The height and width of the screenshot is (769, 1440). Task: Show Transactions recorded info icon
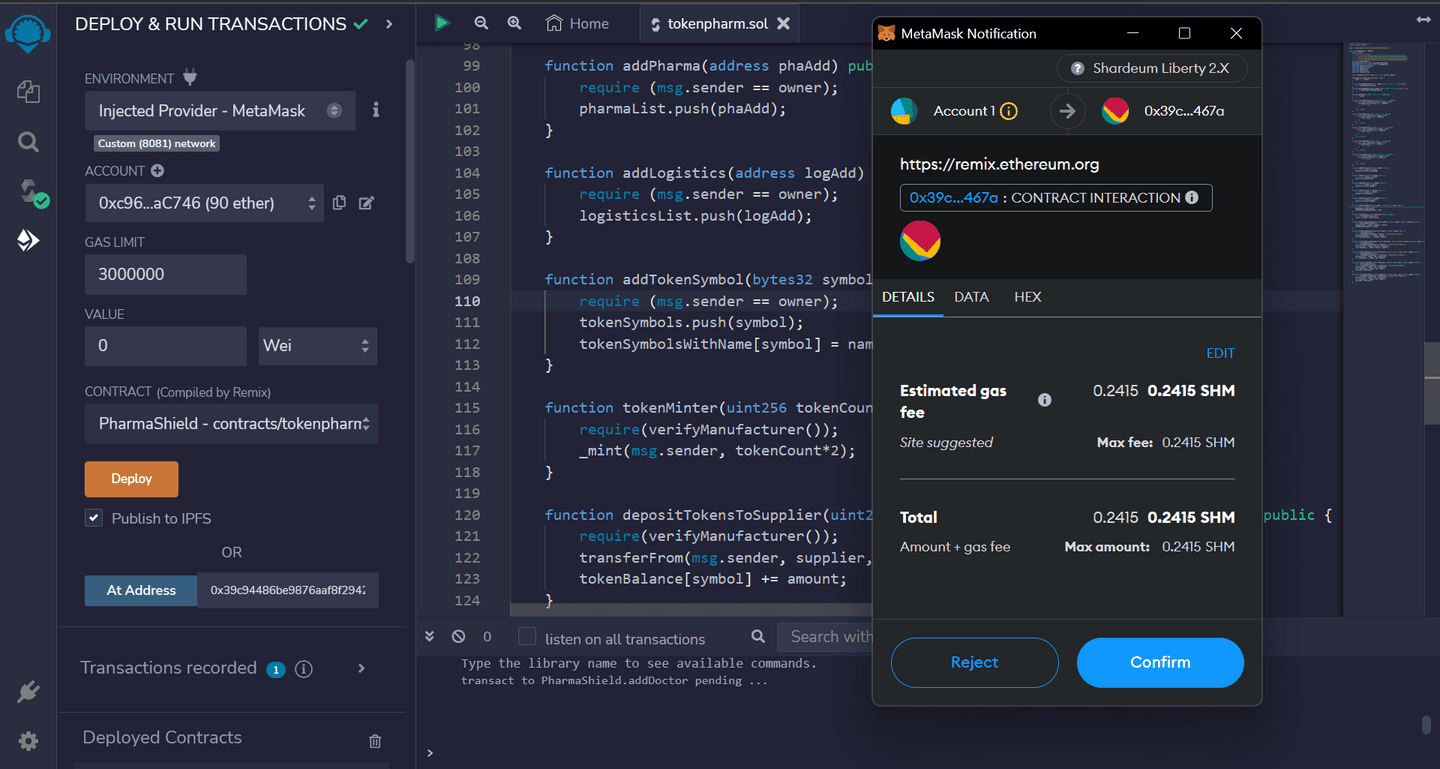[304, 669]
